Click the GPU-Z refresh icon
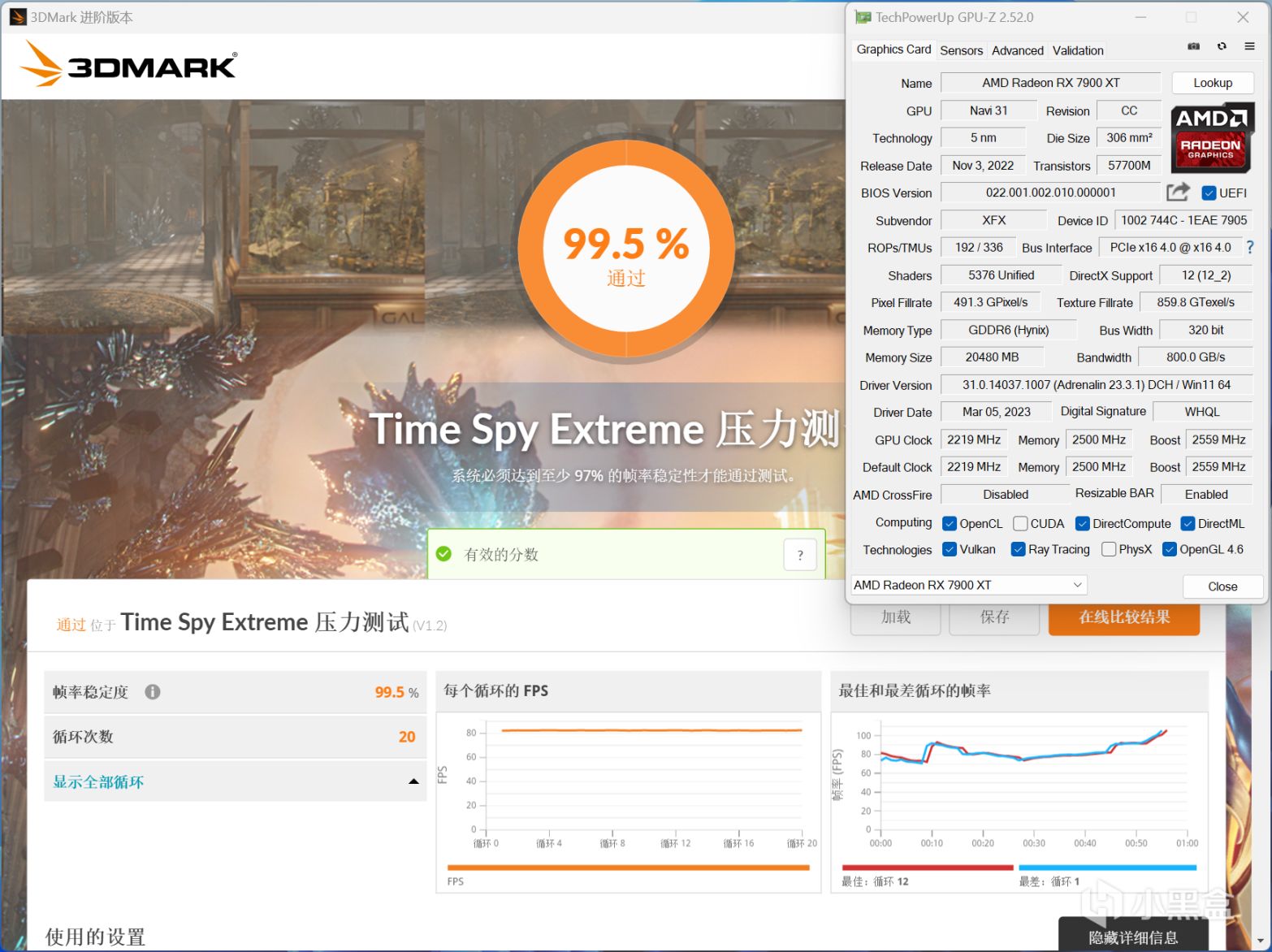 pos(1222,47)
